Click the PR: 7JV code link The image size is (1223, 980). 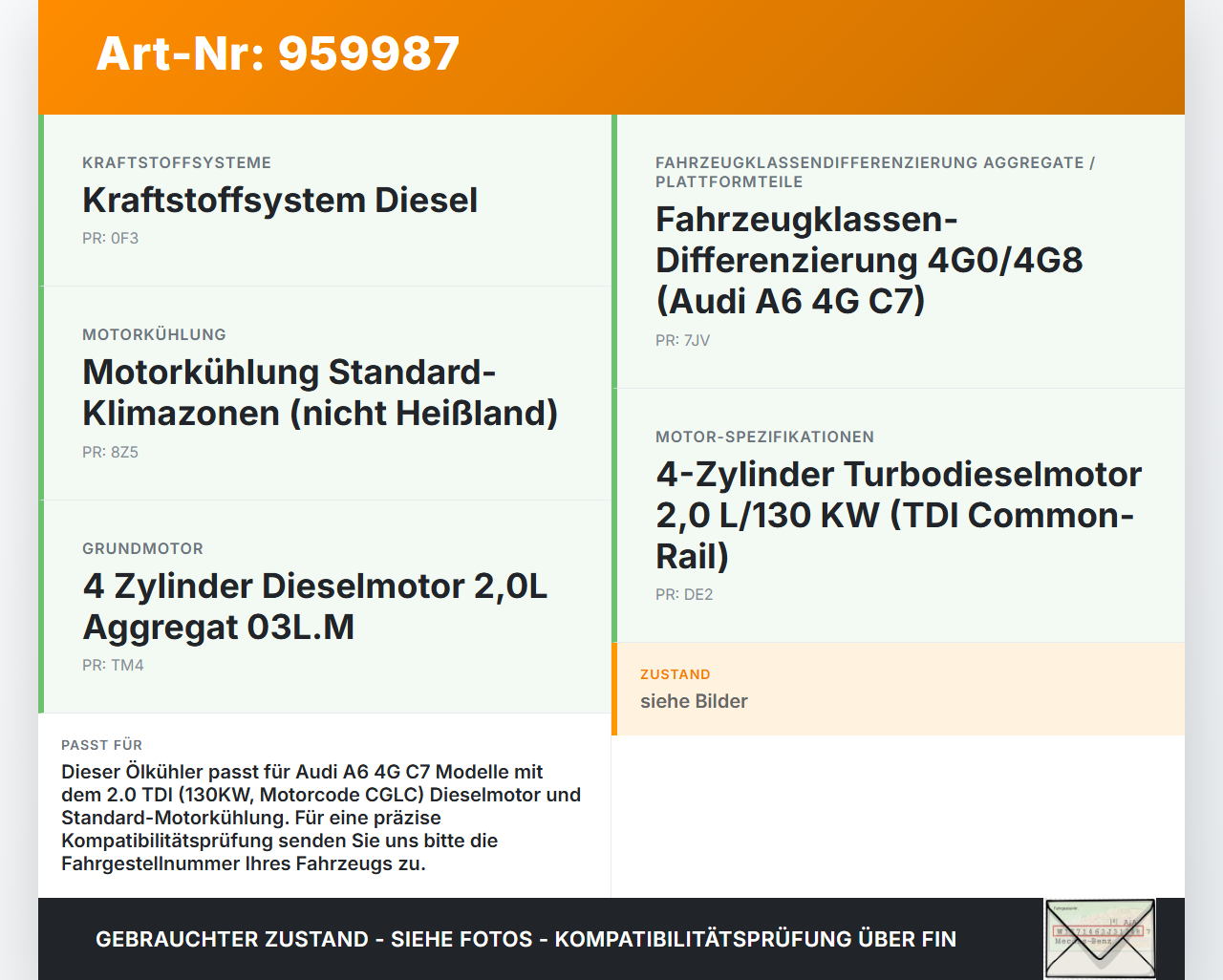682,340
